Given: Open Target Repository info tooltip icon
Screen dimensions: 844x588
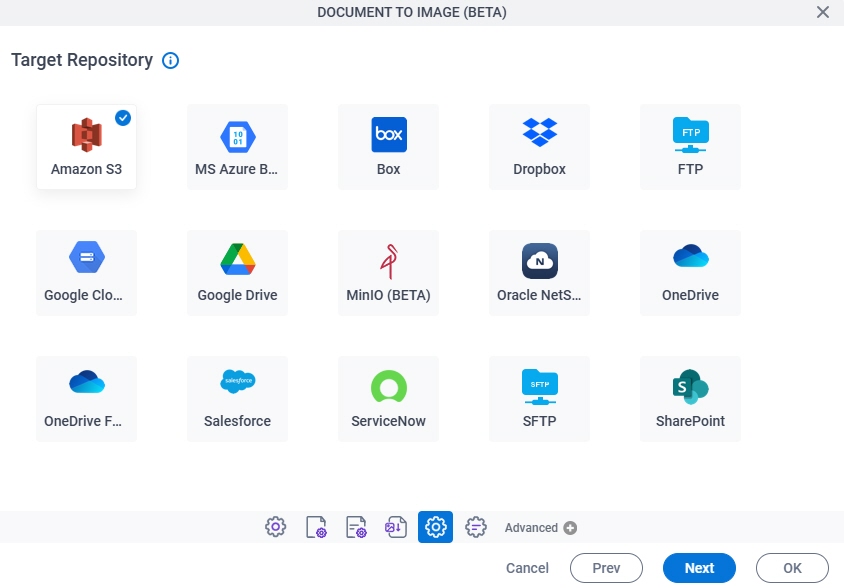Looking at the screenshot, I should pyautogui.click(x=171, y=60).
